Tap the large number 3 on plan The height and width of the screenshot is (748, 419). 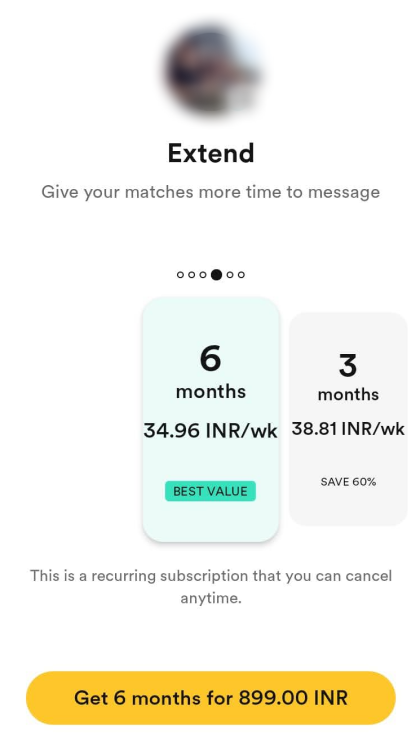[x=348, y=365]
